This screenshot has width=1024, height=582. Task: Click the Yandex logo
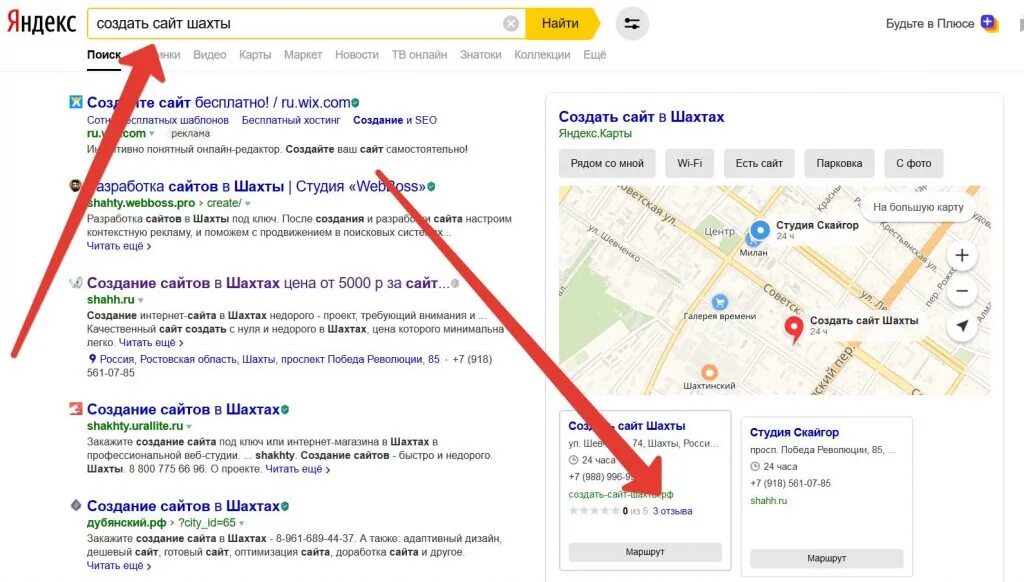[x=41, y=23]
